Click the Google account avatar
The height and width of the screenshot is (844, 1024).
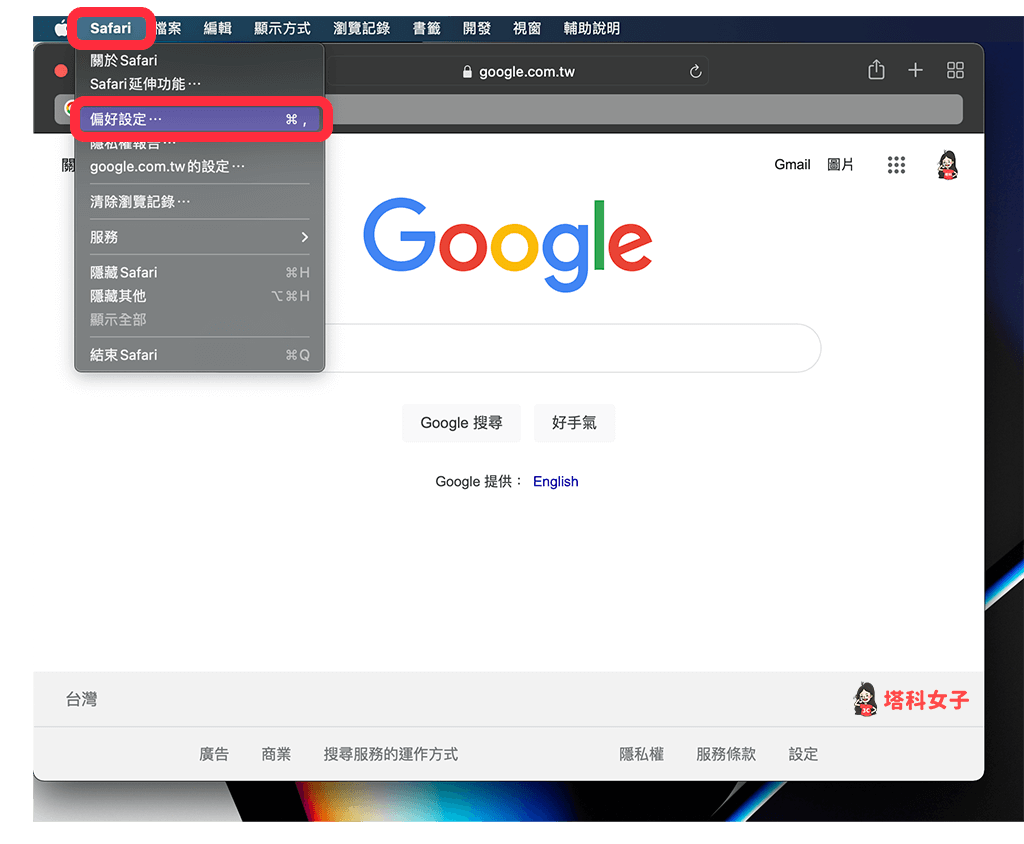[948, 165]
